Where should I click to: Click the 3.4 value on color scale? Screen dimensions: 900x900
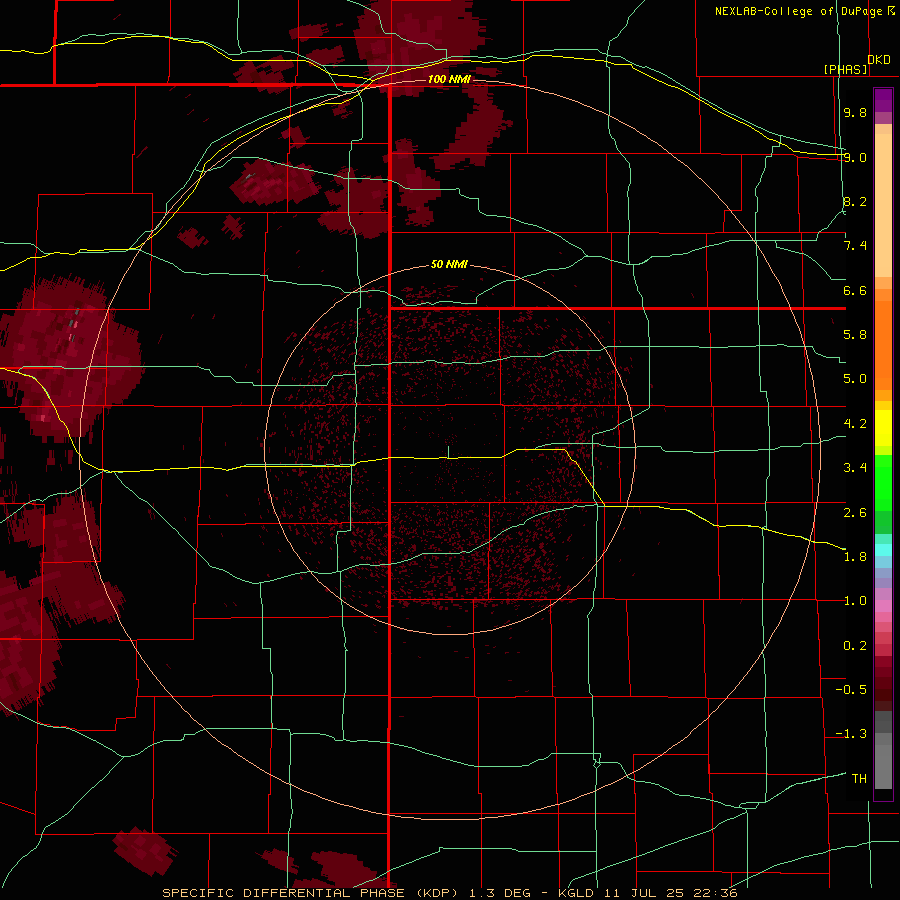point(855,468)
